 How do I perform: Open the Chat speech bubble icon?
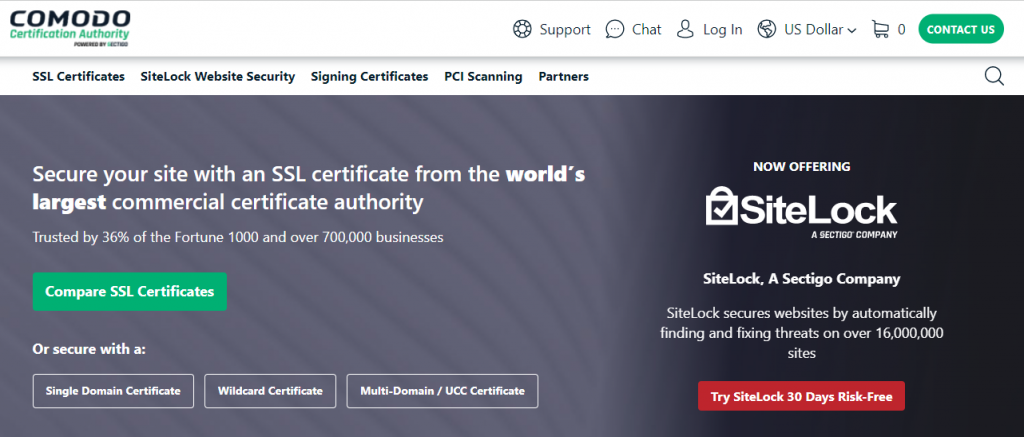pyautogui.click(x=616, y=29)
